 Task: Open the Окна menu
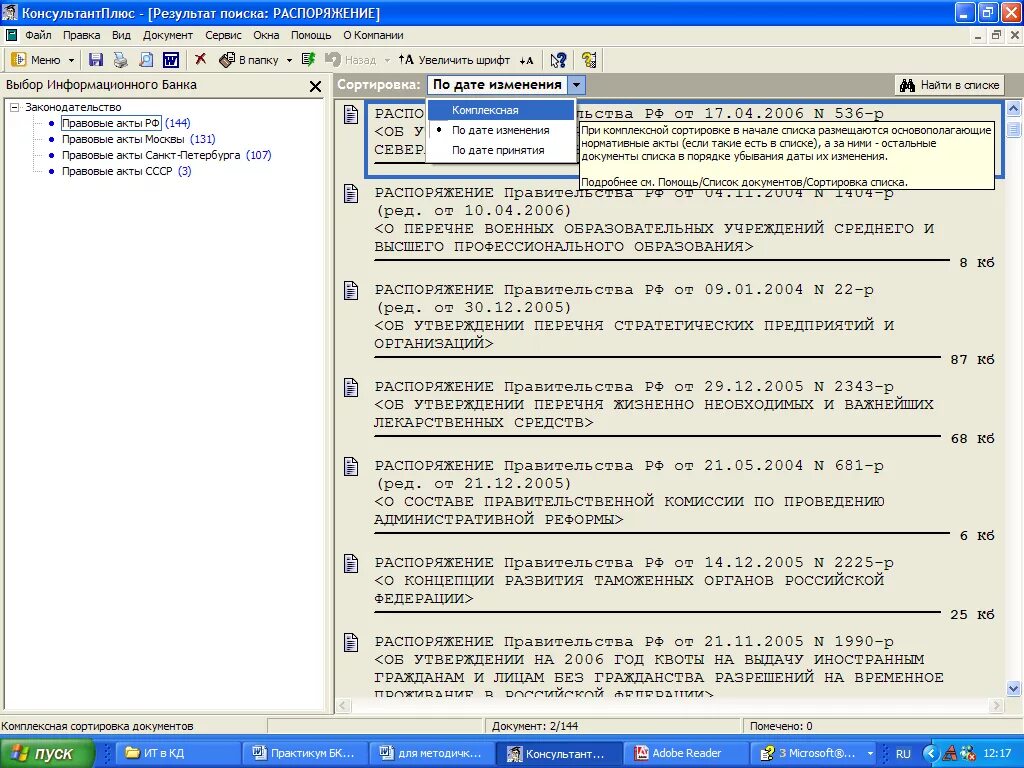coord(266,35)
